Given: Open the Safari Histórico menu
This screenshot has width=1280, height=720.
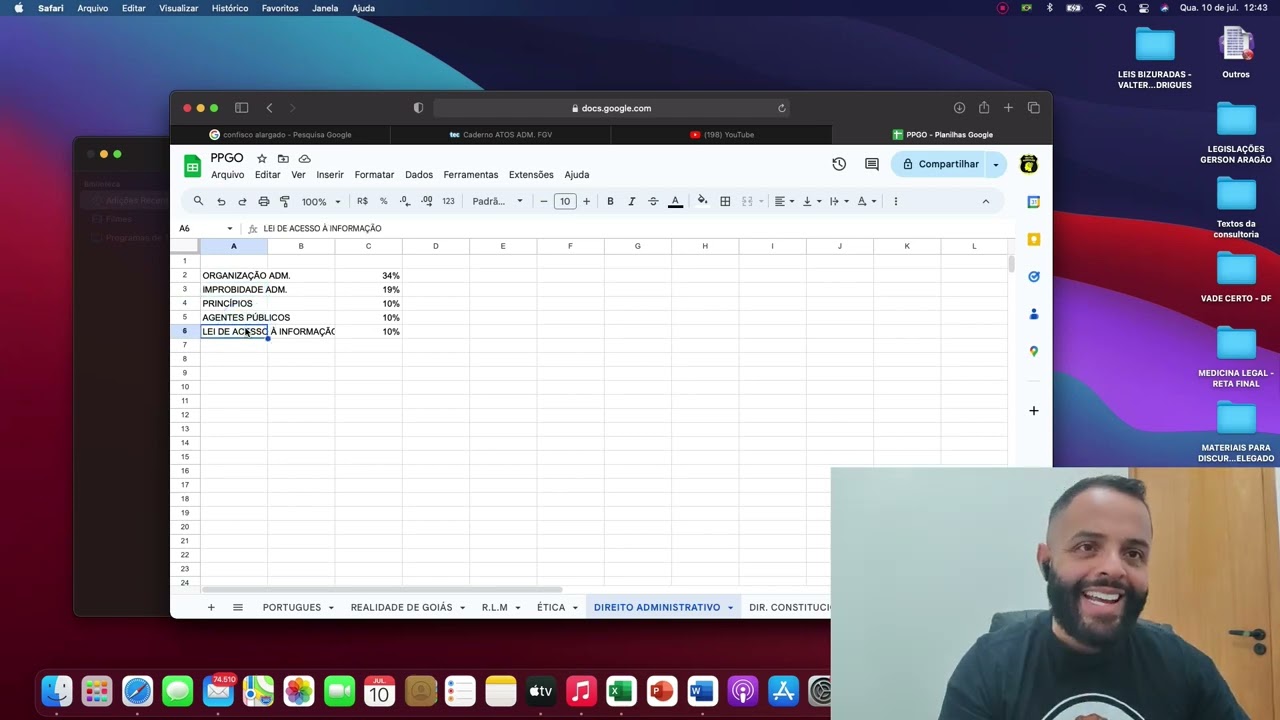Looking at the screenshot, I should 230,8.
